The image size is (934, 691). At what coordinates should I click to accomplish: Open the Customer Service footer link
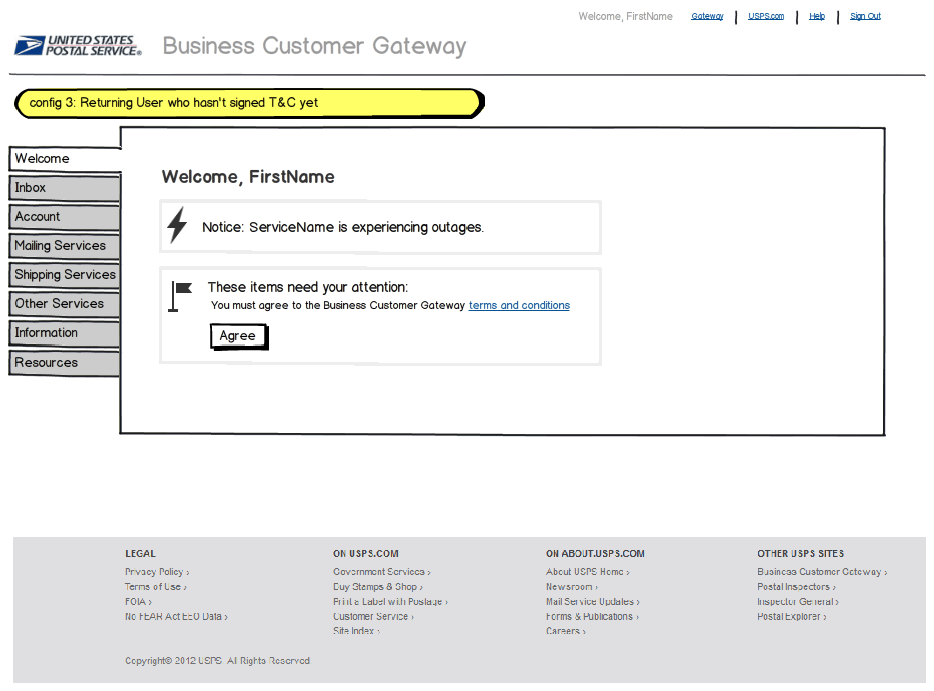[x=373, y=617]
